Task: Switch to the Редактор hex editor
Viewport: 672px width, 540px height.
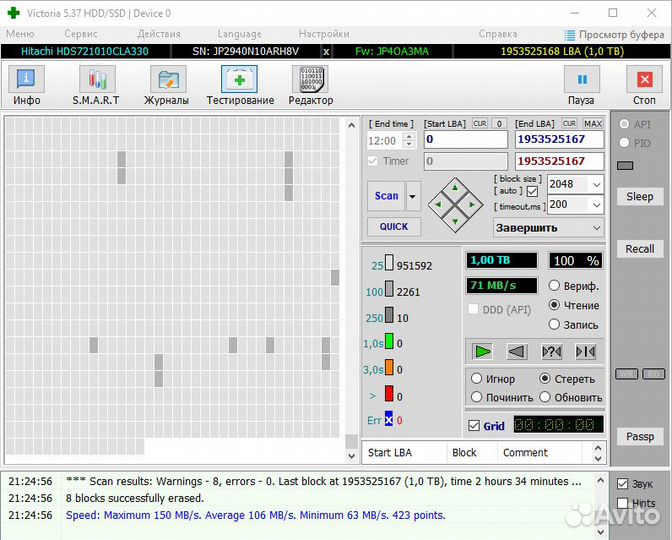Action: [x=310, y=85]
